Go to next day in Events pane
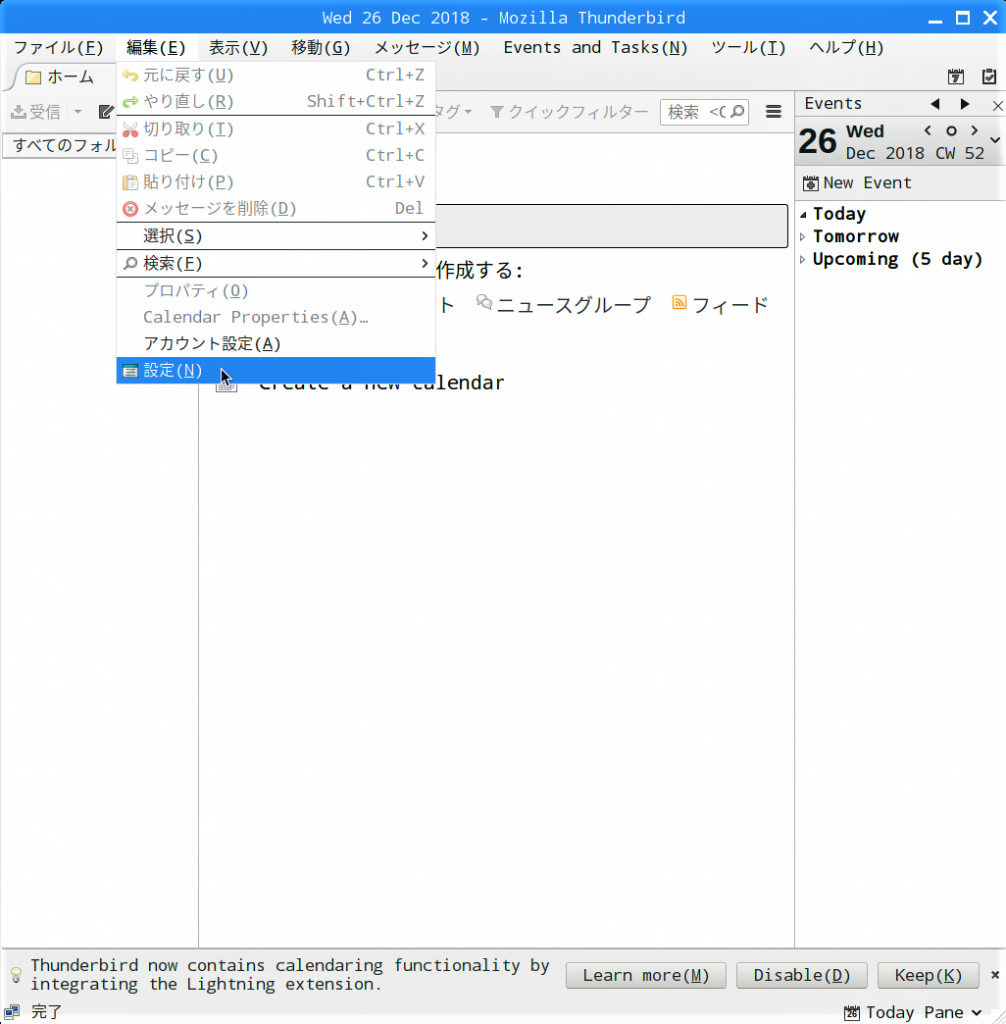Image resolution: width=1006 pixels, height=1024 pixels. [x=965, y=104]
